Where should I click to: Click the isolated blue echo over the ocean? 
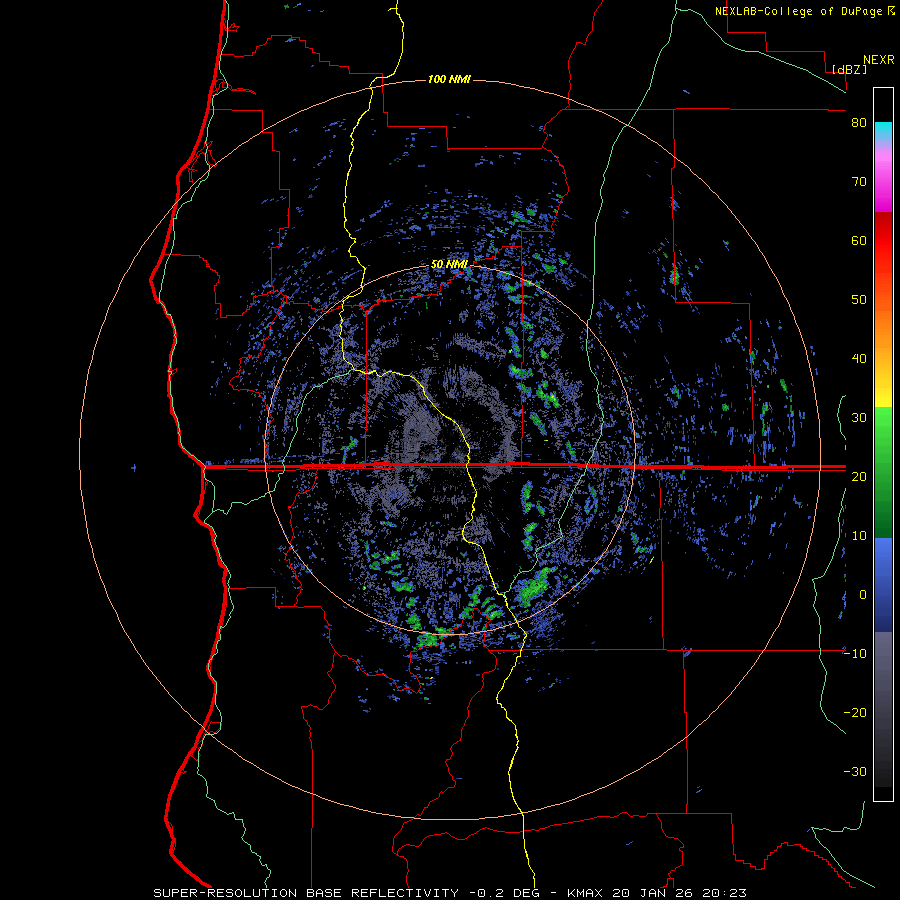click(134, 468)
